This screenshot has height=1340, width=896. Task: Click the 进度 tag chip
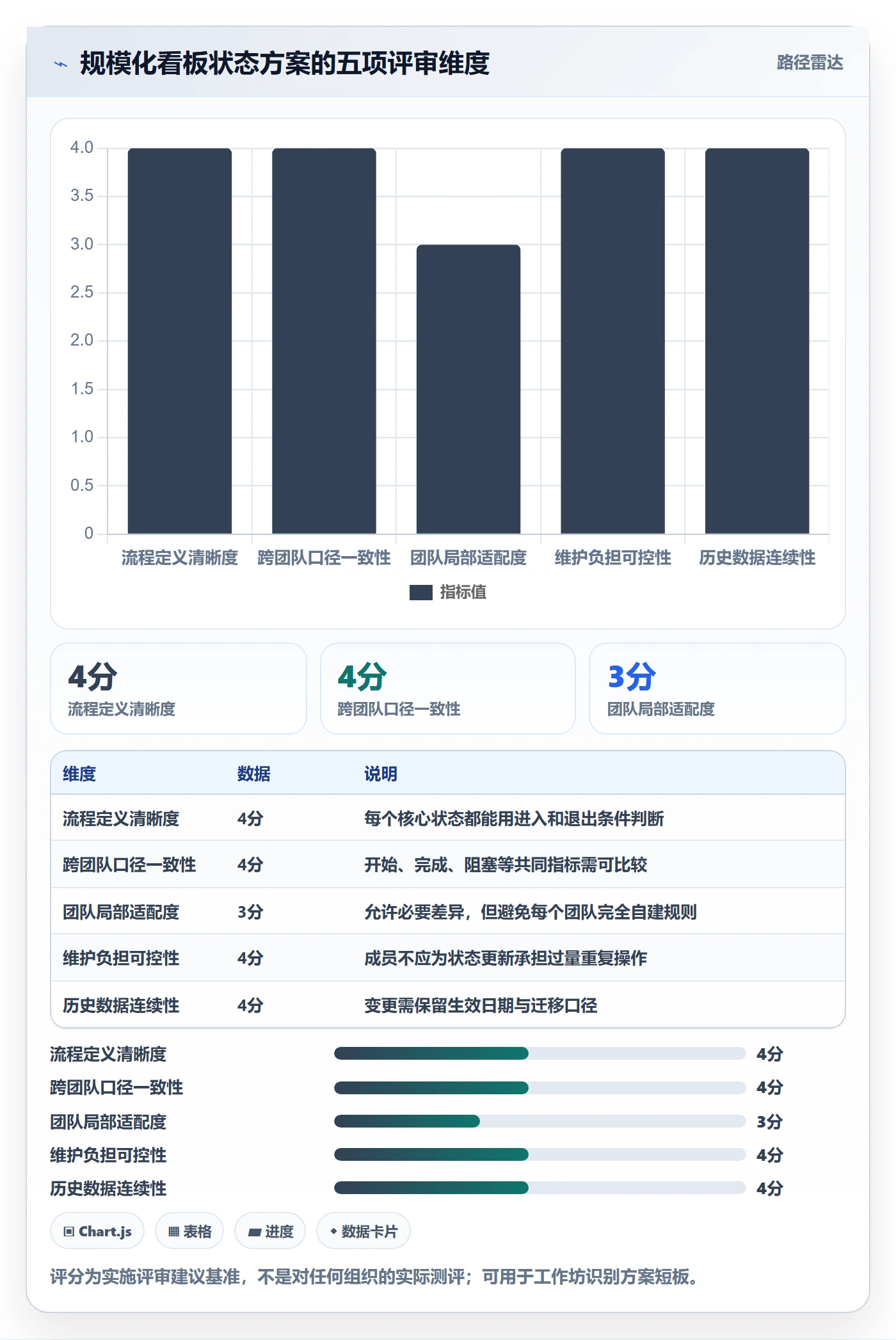click(270, 1231)
